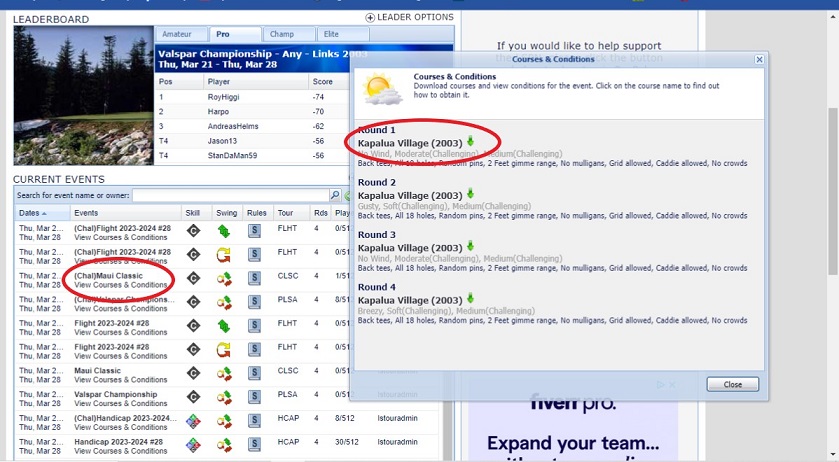Click the skill icon in the non-Chal Maui Classic row
Viewport: 839px width, 462px height.
pyautogui.click(x=193, y=373)
